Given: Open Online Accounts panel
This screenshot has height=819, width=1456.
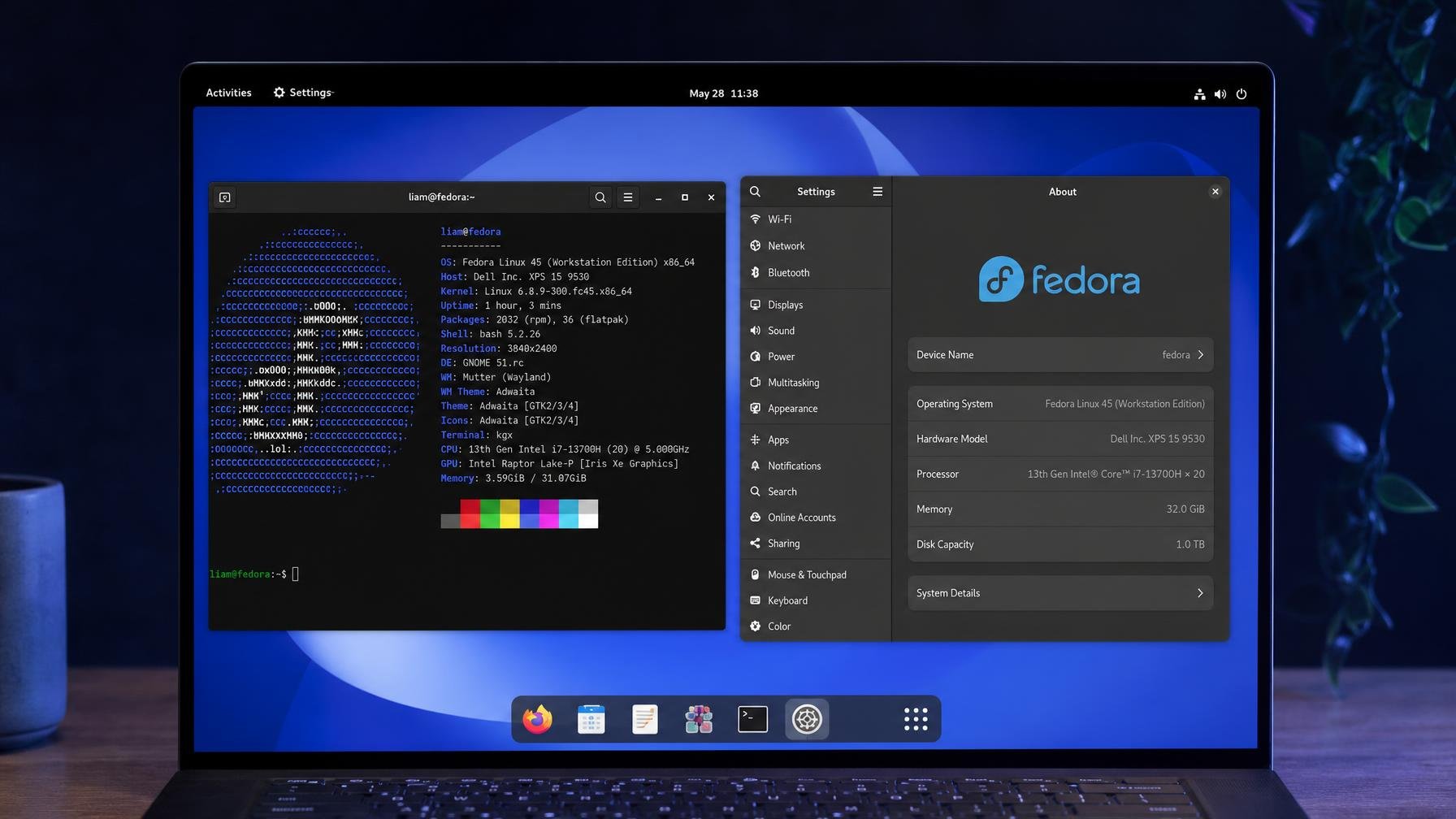Looking at the screenshot, I should [816, 518].
